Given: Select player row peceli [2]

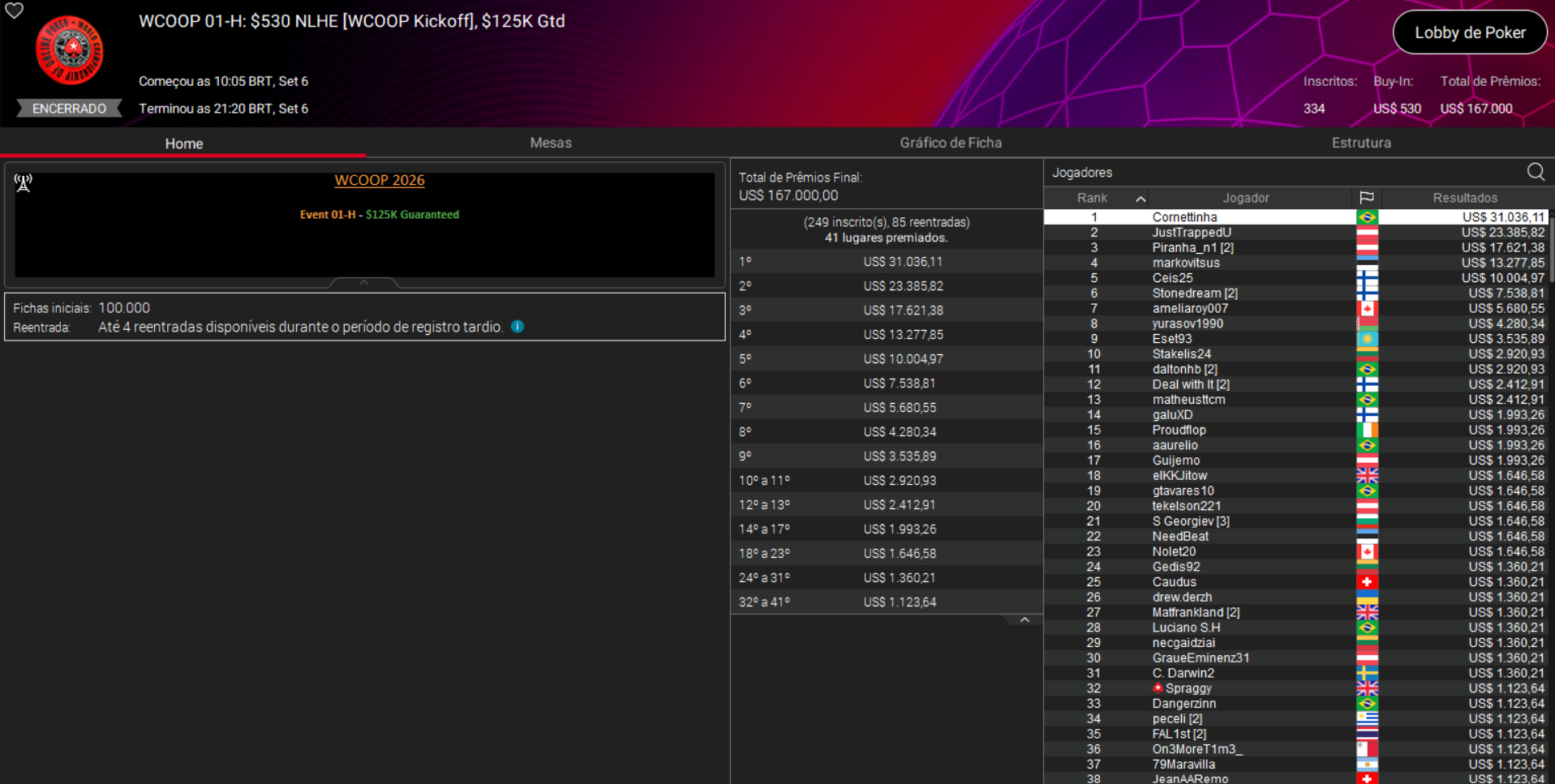Looking at the screenshot, I should pyautogui.click(x=1296, y=719).
